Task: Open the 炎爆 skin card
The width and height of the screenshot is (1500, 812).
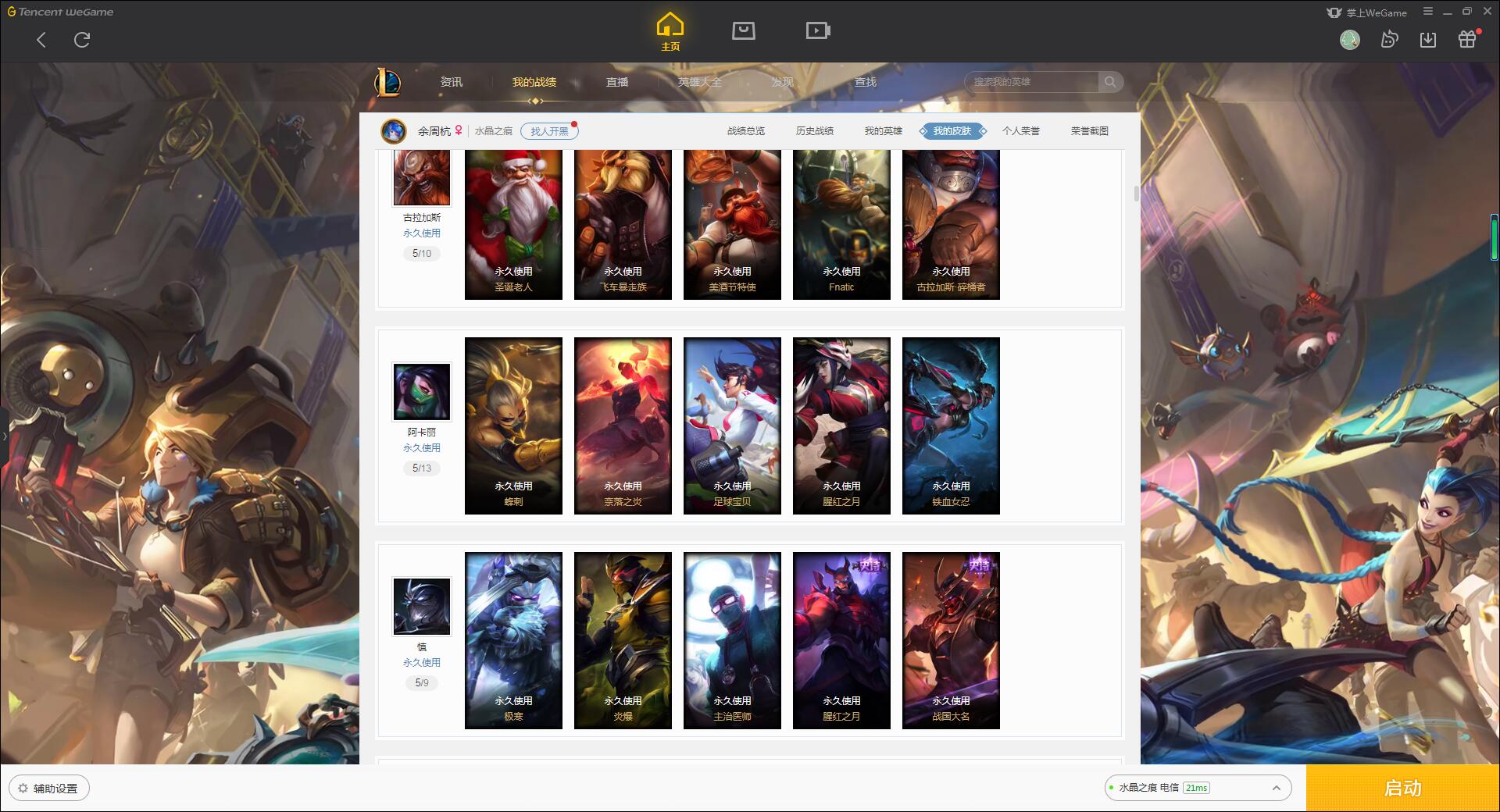Action: coord(623,640)
